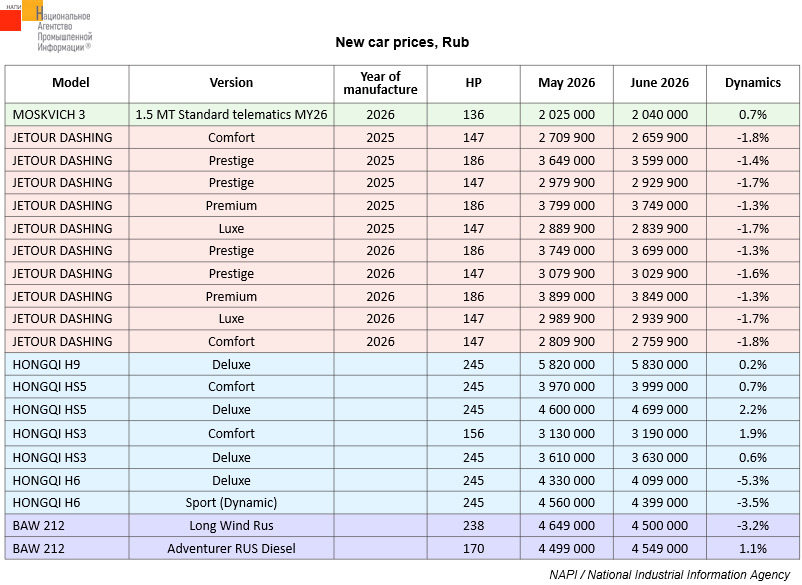802x585 pixels.
Task: Select the 1.5 MT Standard telematics MY26 cell
Action: coord(231,115)
